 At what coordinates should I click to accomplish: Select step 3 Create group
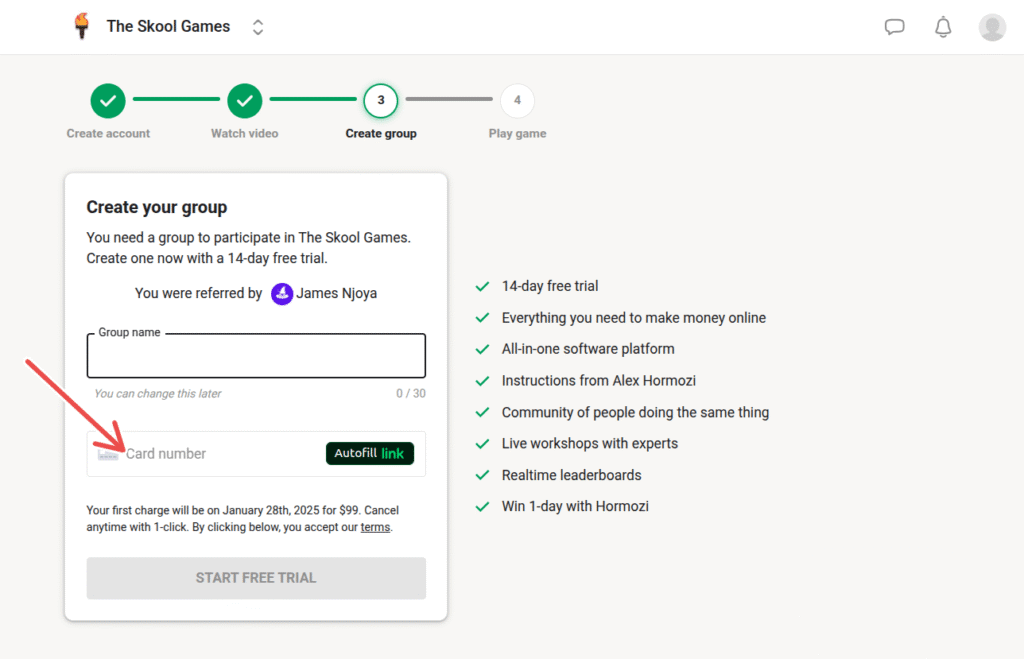tap(381, 101)
